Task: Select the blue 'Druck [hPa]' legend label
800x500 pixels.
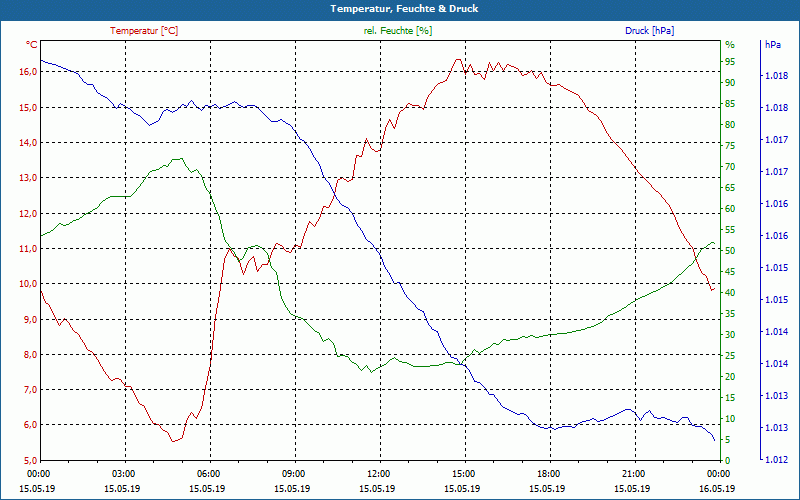Action: (x=649, y=31)
